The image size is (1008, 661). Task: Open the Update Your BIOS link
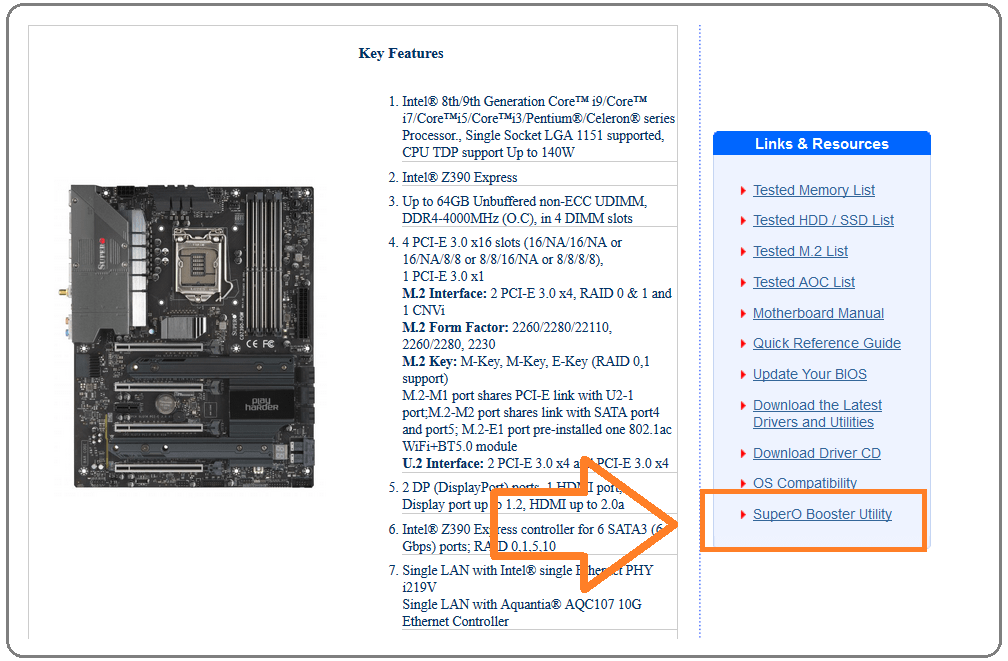click(810, 374)
